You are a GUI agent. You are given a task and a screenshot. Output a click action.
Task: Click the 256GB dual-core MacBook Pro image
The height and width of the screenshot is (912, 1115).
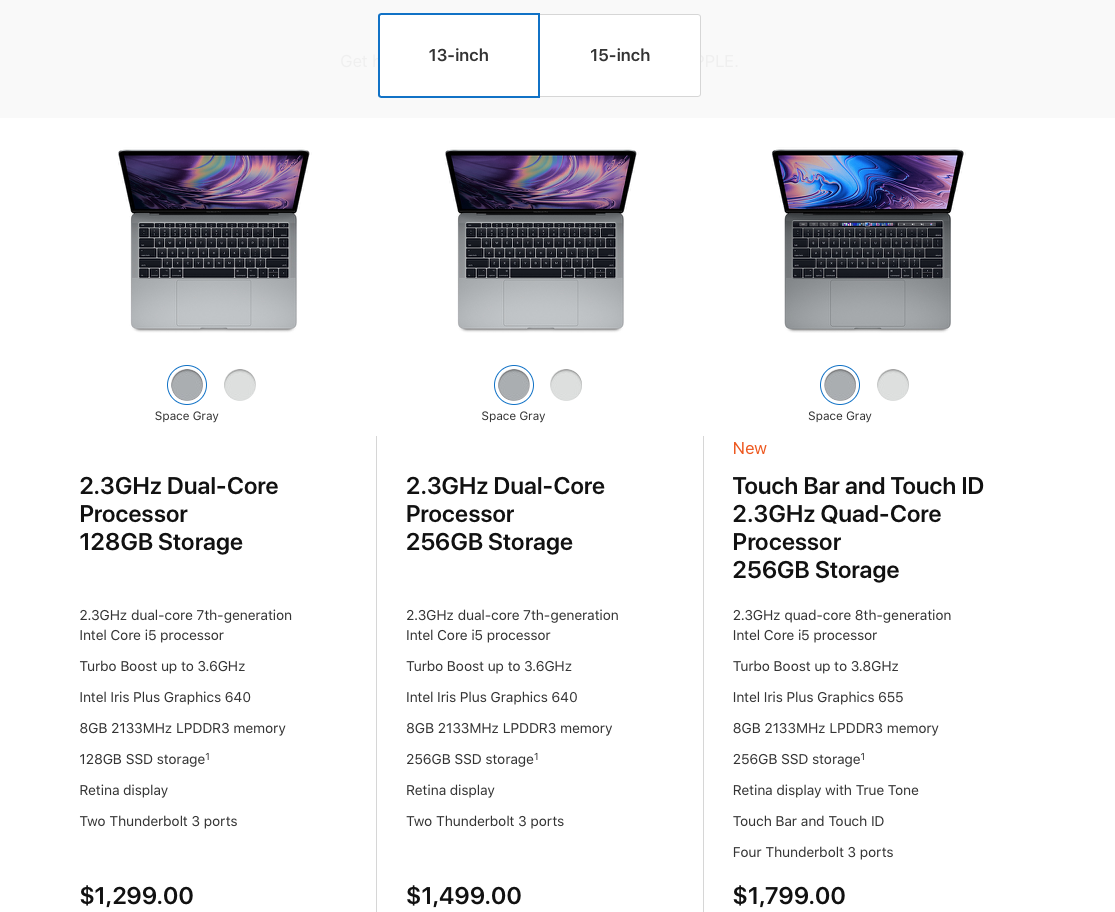[x=540, y=240]
